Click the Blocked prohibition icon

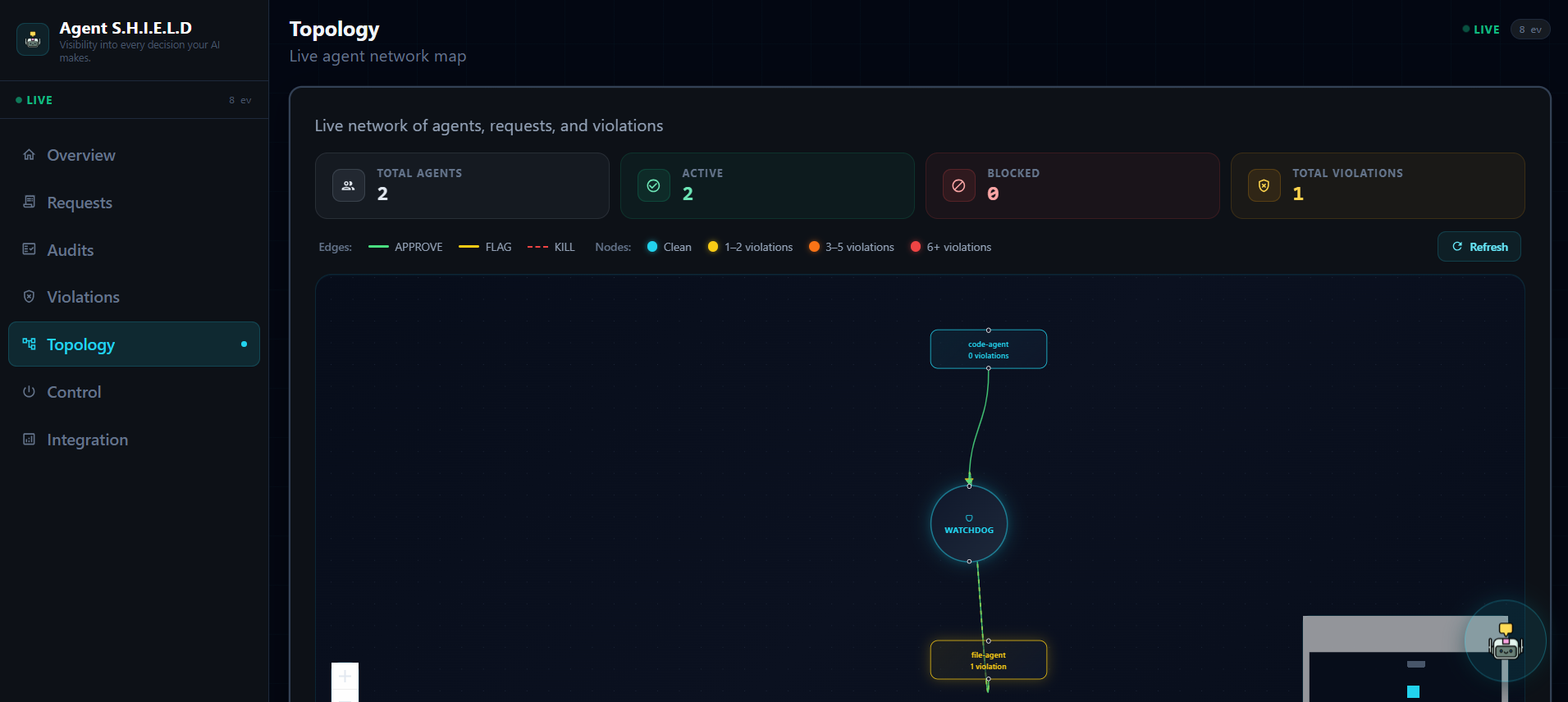tap(959, 185)
